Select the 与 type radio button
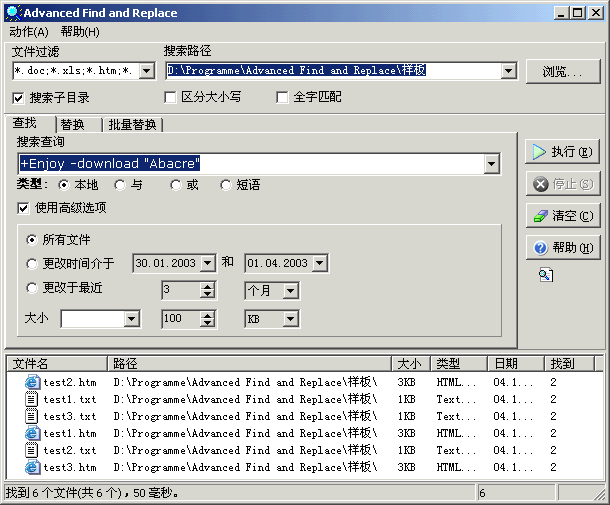 pos(120,185)
